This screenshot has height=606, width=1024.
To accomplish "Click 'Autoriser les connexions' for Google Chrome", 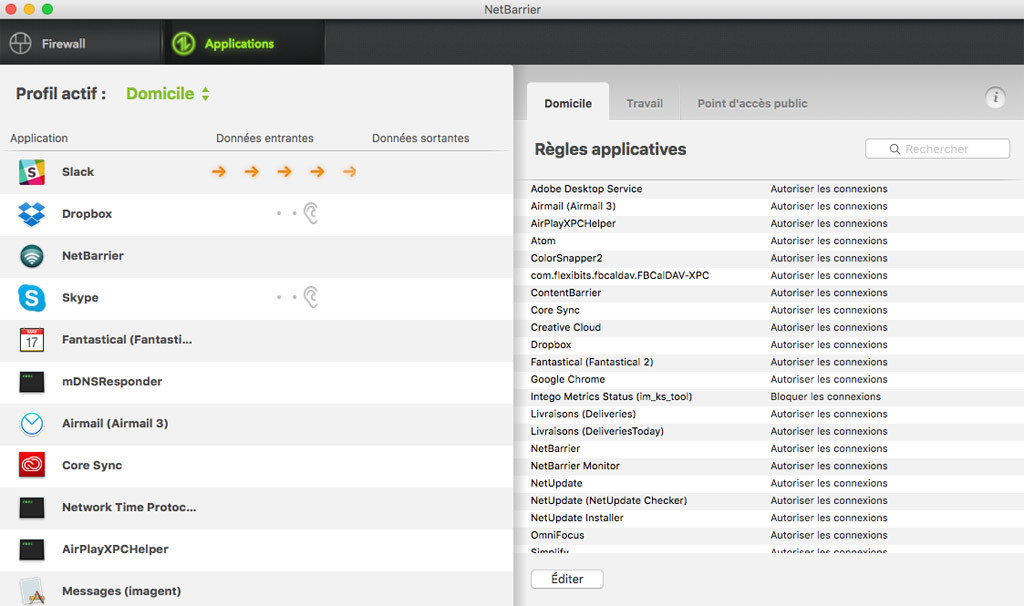I will [829, 379].
